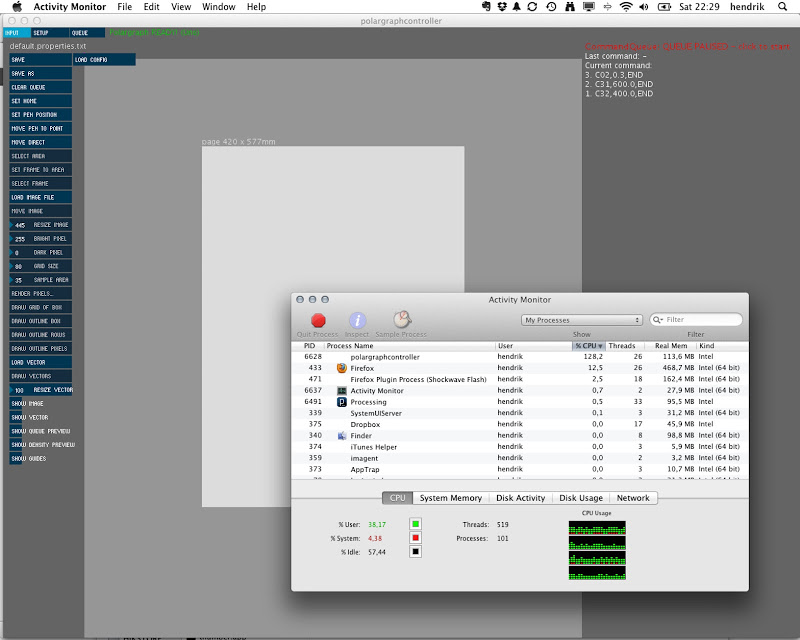Click the green % User color swatch
This screenshot has height=640, width=800.
click(x=415, y=524)
